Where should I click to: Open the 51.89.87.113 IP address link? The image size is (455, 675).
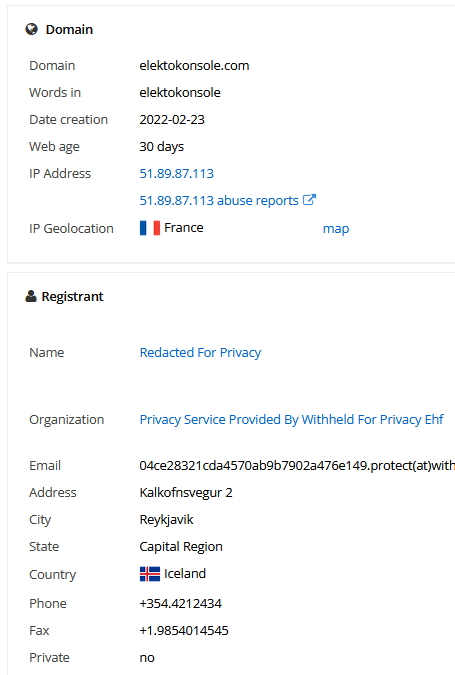point(176,173)
